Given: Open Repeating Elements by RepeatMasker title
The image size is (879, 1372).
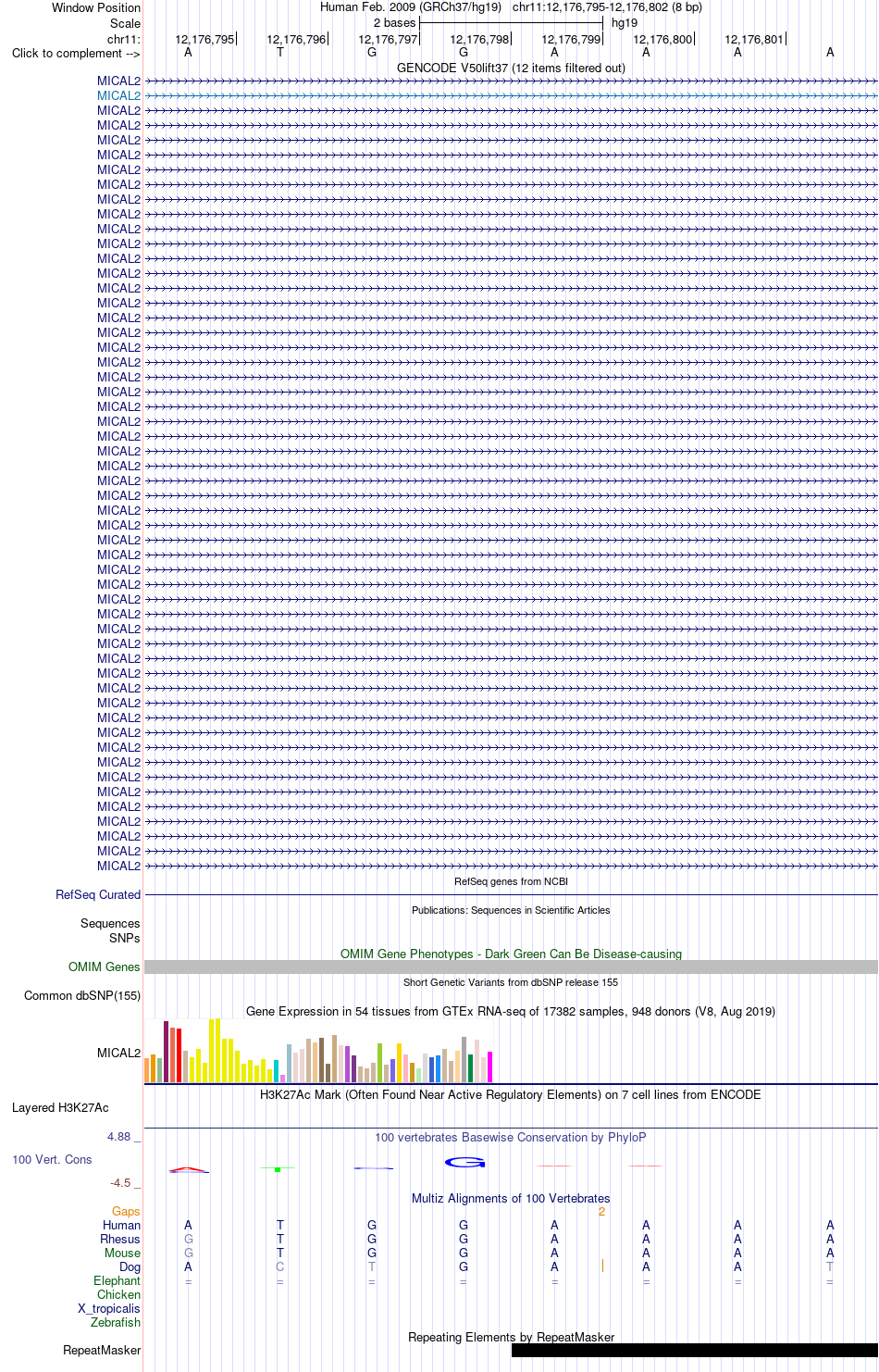Looking at the screenshot, I should (511, 1337).
